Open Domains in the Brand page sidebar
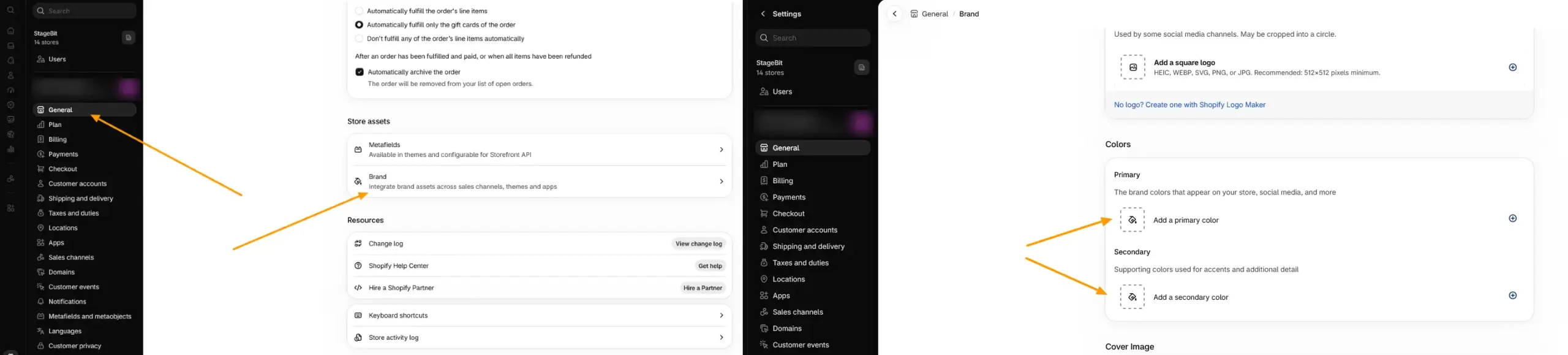Viewport: 1568px width, 355px height. pos(813,329)
